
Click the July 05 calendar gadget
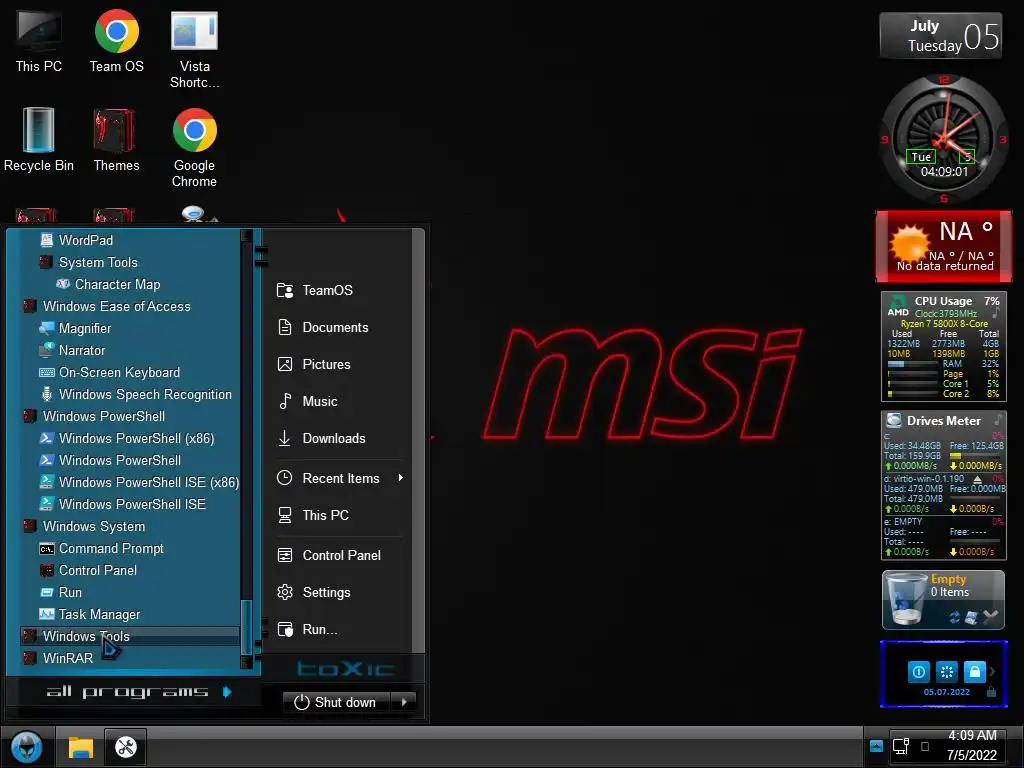(940, 36)
